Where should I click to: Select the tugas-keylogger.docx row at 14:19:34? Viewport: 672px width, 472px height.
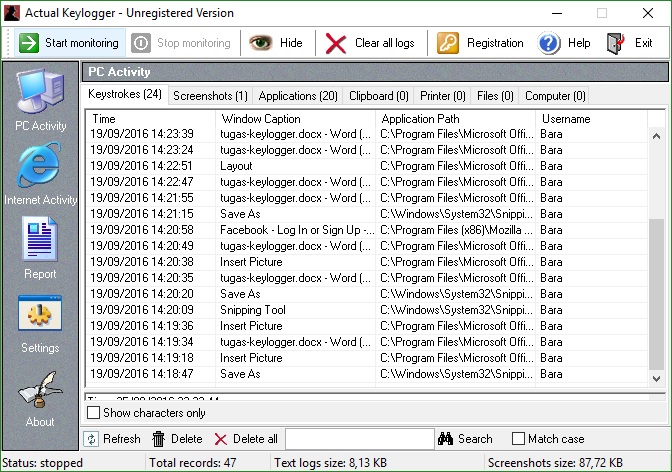coord(367,342)
